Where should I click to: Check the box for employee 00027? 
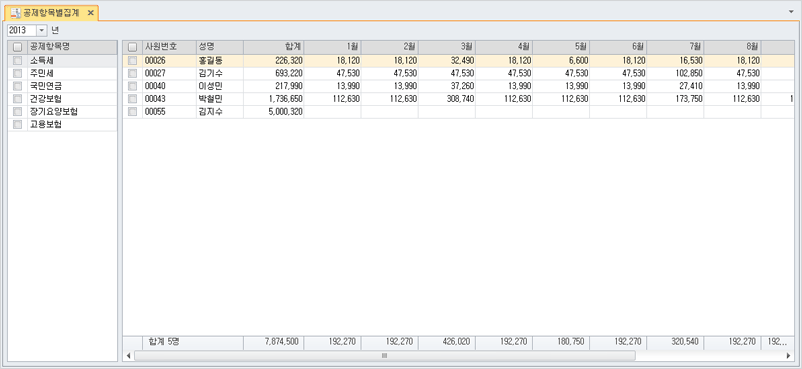(x=132, y=73)
